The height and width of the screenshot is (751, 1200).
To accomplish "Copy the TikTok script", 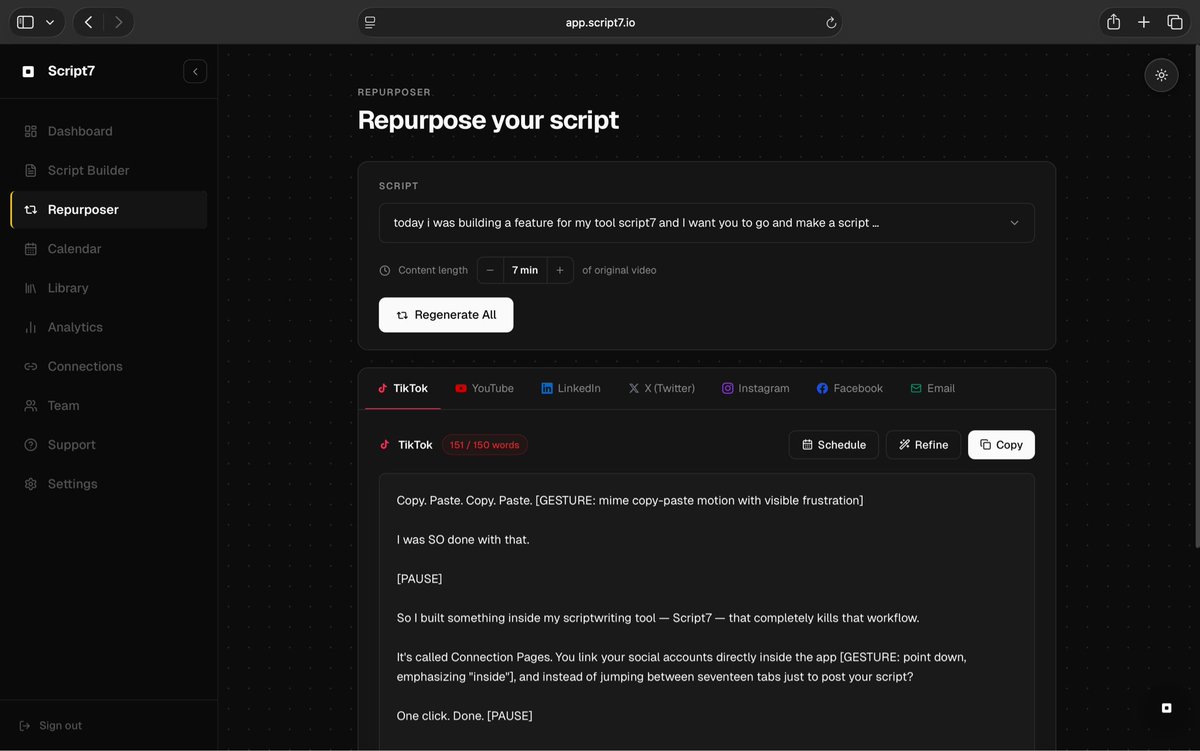I will coord(1001,445).
